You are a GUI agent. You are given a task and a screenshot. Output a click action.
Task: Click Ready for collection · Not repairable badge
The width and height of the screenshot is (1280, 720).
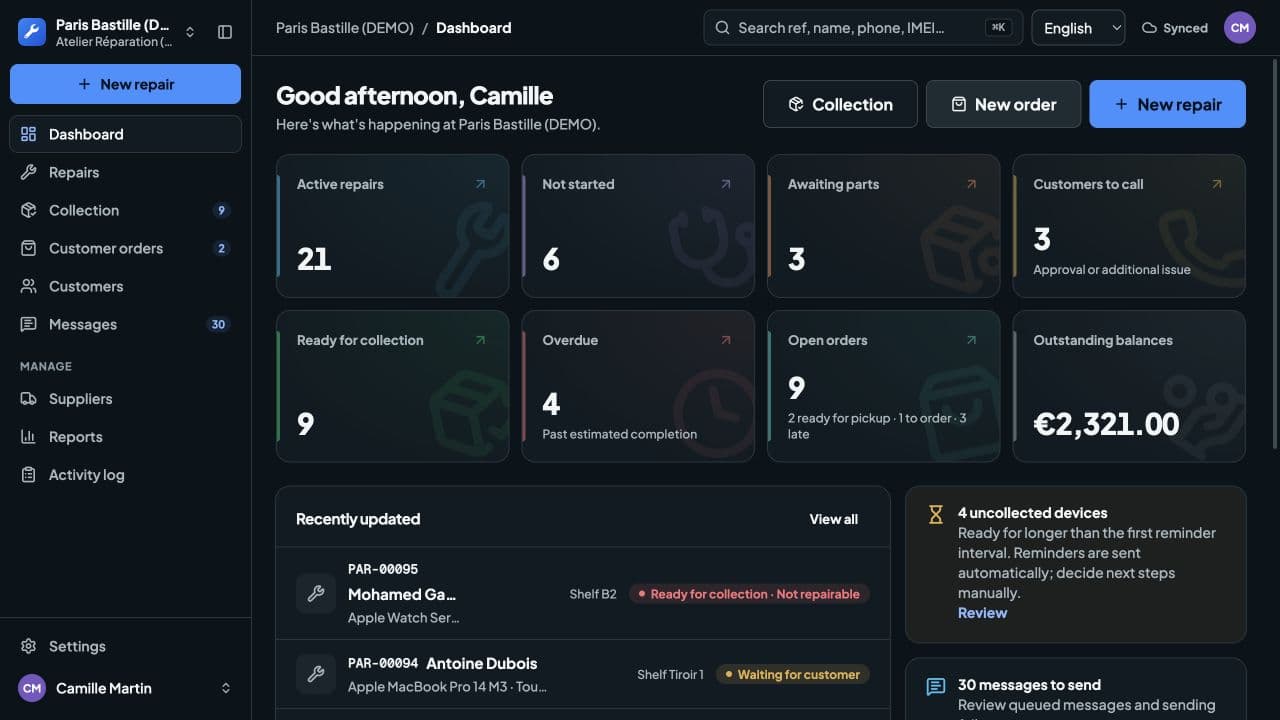(x=749, y=594)
